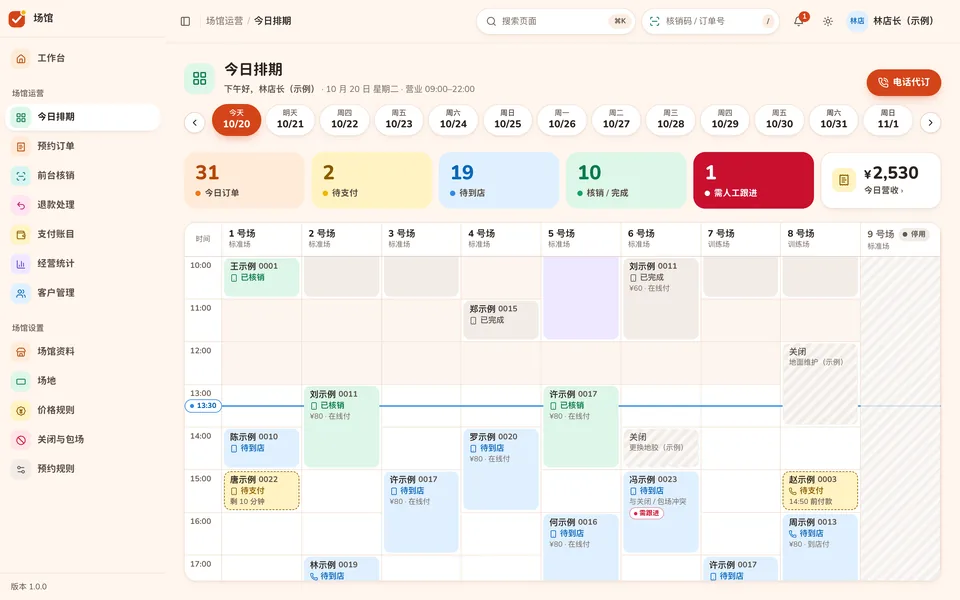
Task: Select the 明天 10/21 date tab
Action: point(290,119)
